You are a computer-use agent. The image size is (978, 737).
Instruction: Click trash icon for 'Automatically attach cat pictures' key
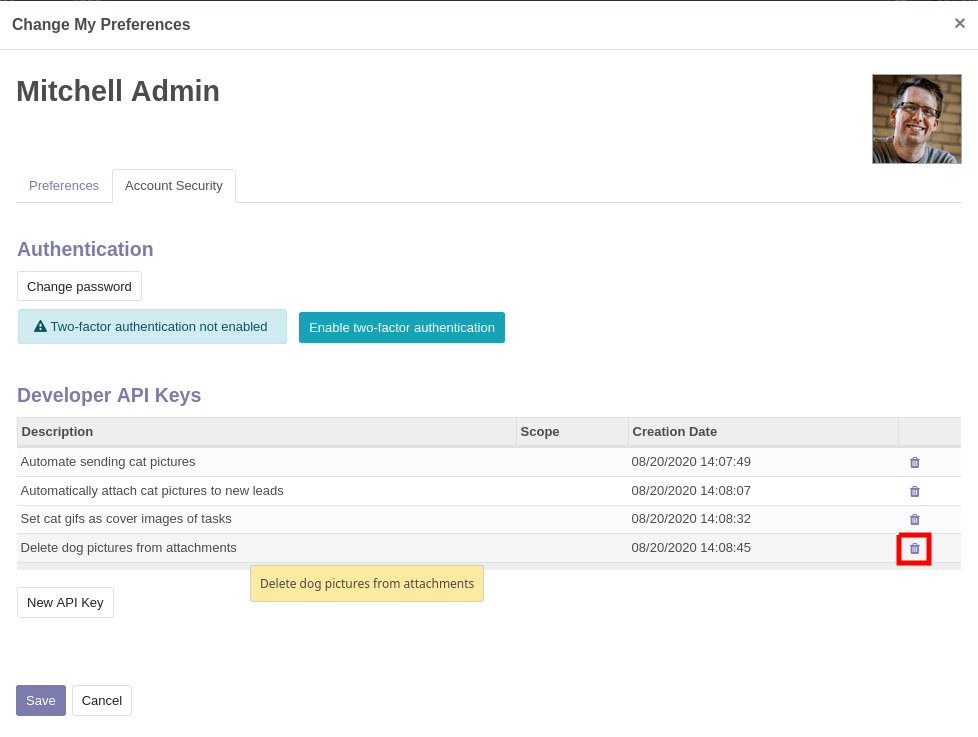coord(914,491)
